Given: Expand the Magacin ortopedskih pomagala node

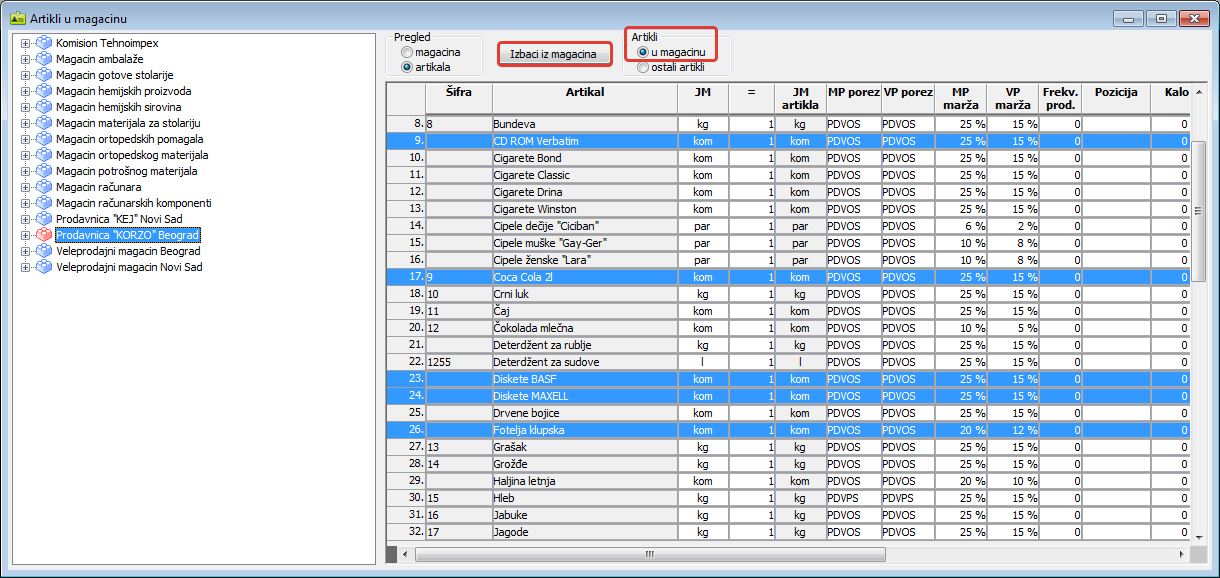Looking at the screenshot, I should click(x=25, y=139).
